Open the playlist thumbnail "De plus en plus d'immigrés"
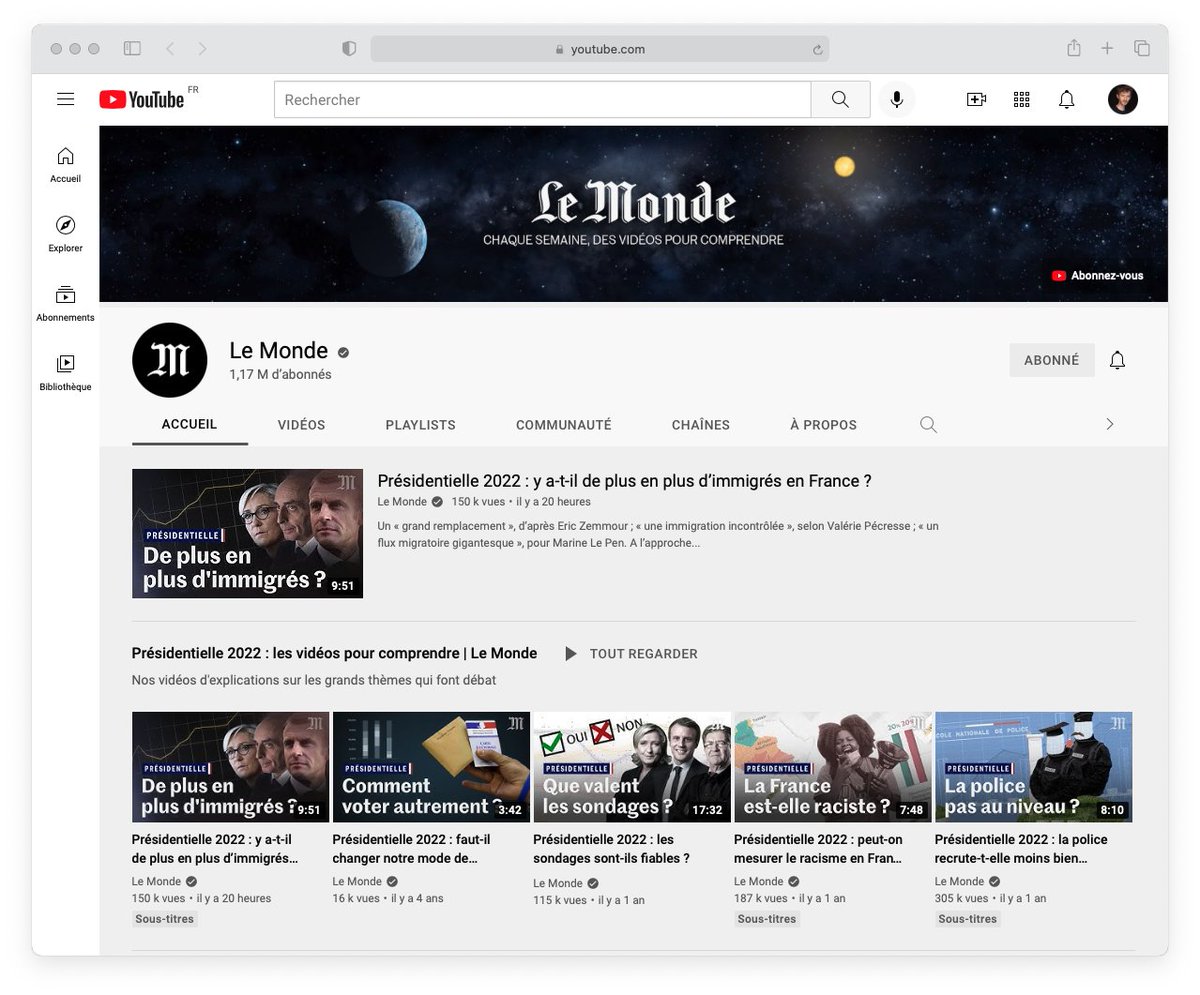This screenshot has height=995, width=1200. point(230,767)
